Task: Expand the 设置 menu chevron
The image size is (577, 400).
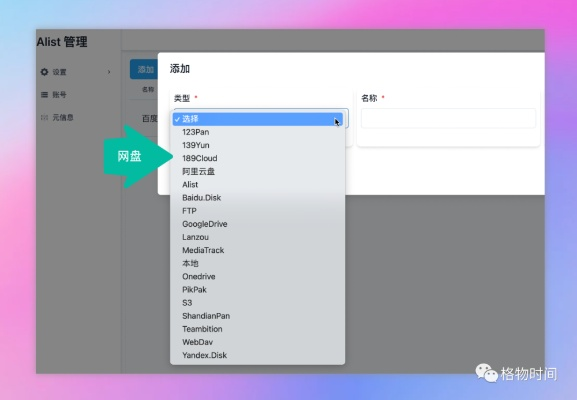Action: click(109, 72)
